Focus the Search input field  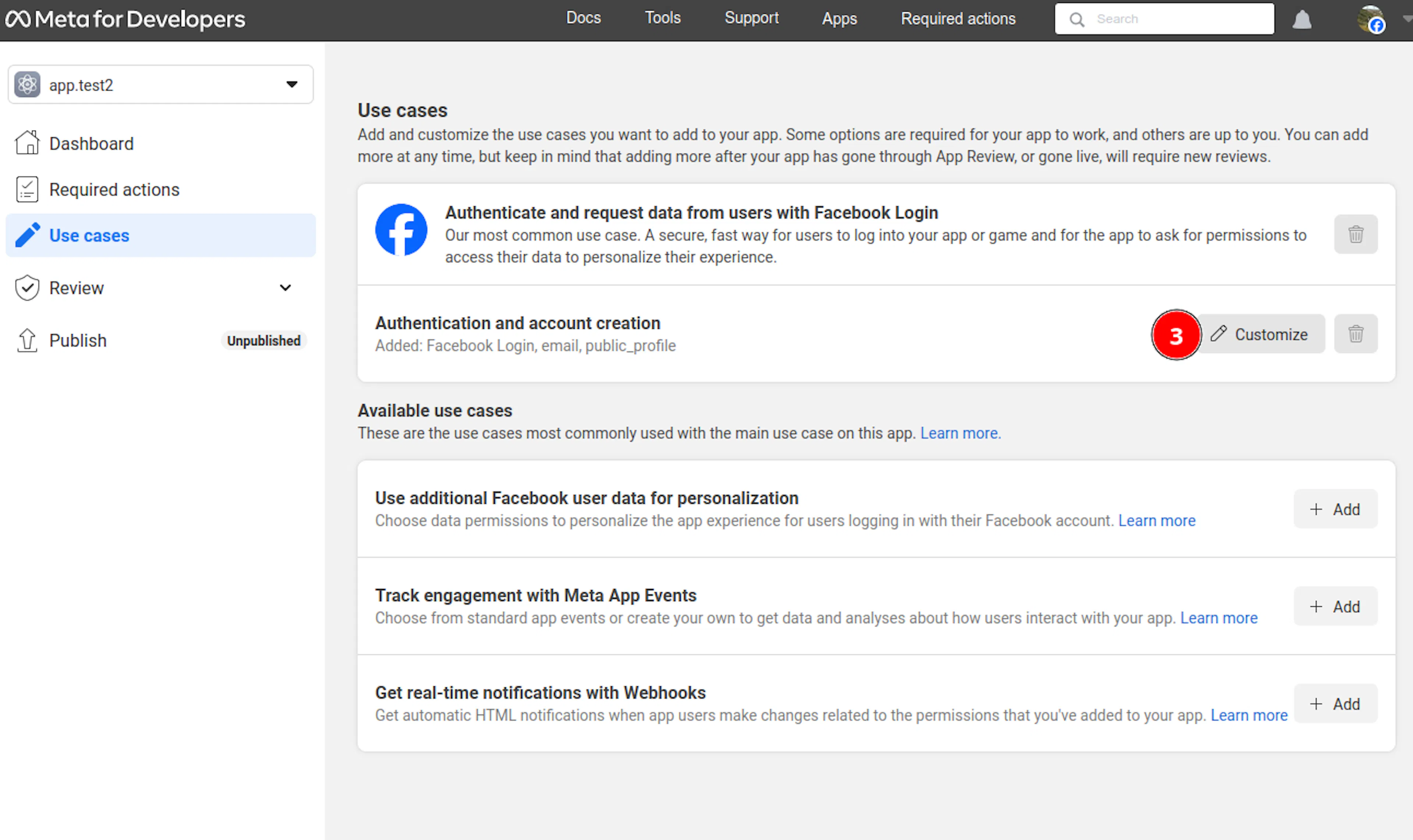(1164, 19)
